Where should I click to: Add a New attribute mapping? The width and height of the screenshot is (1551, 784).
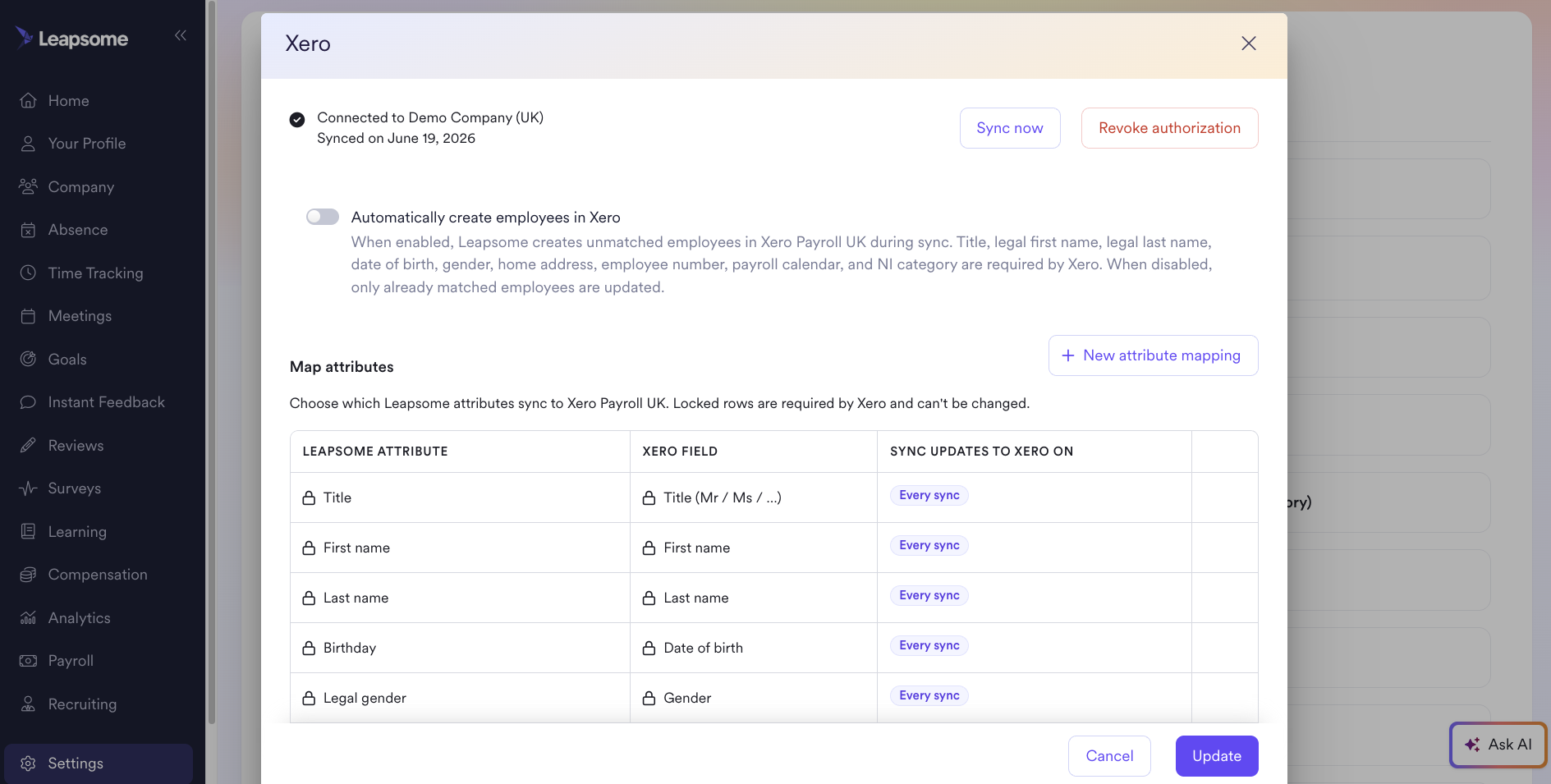click(1153, 355)
